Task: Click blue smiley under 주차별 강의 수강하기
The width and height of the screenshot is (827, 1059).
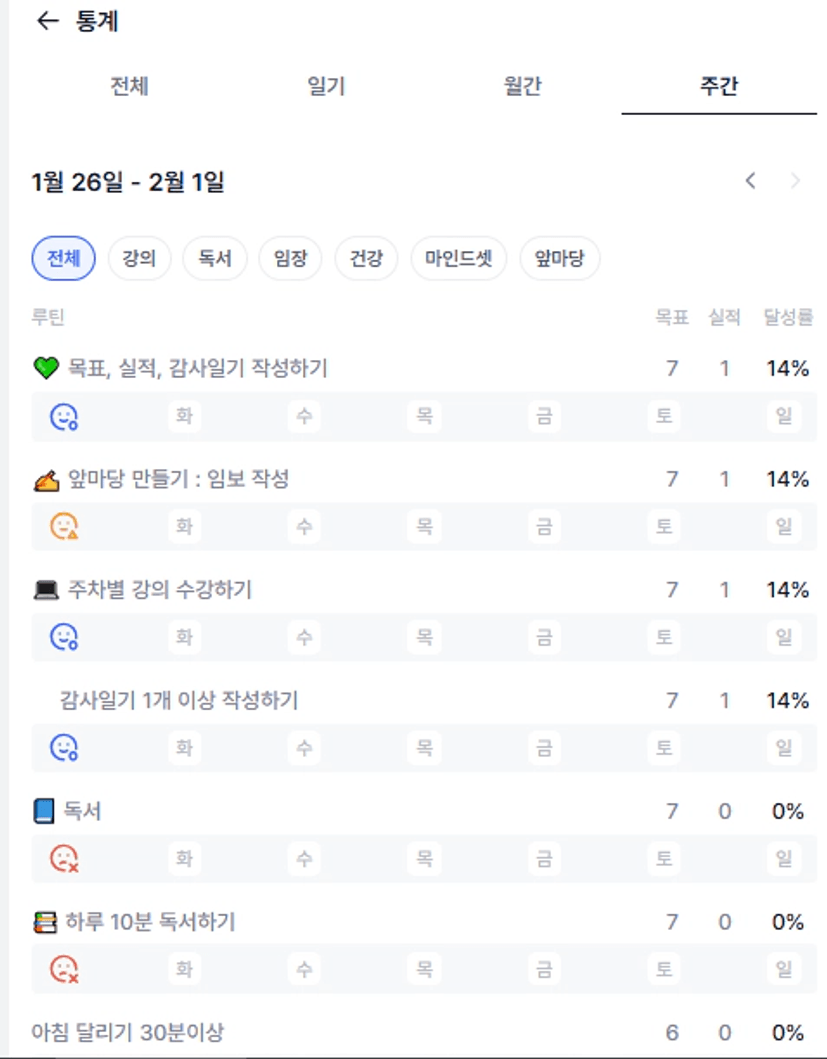Action: click(64, 636)
